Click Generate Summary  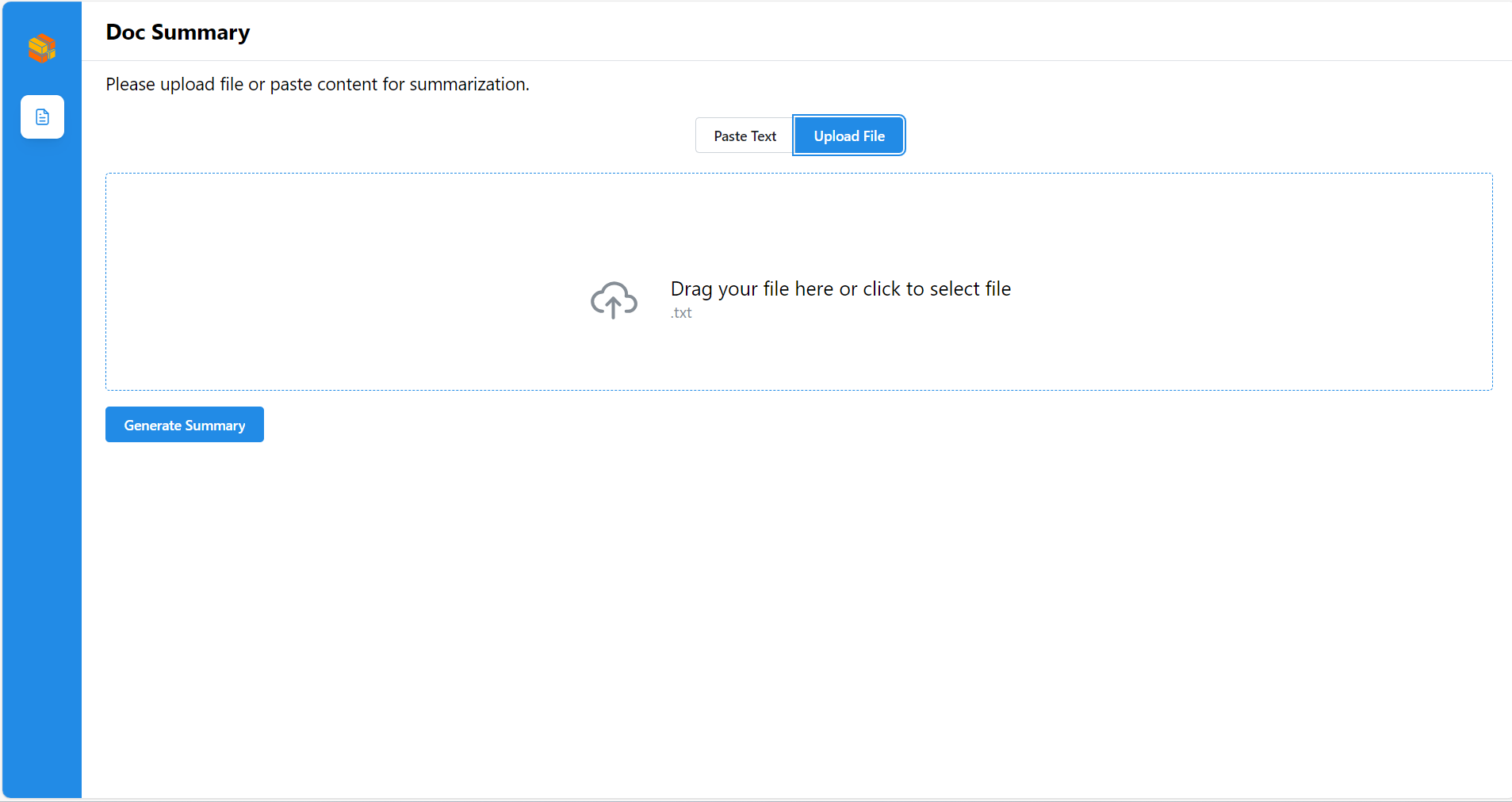(184, 425)
